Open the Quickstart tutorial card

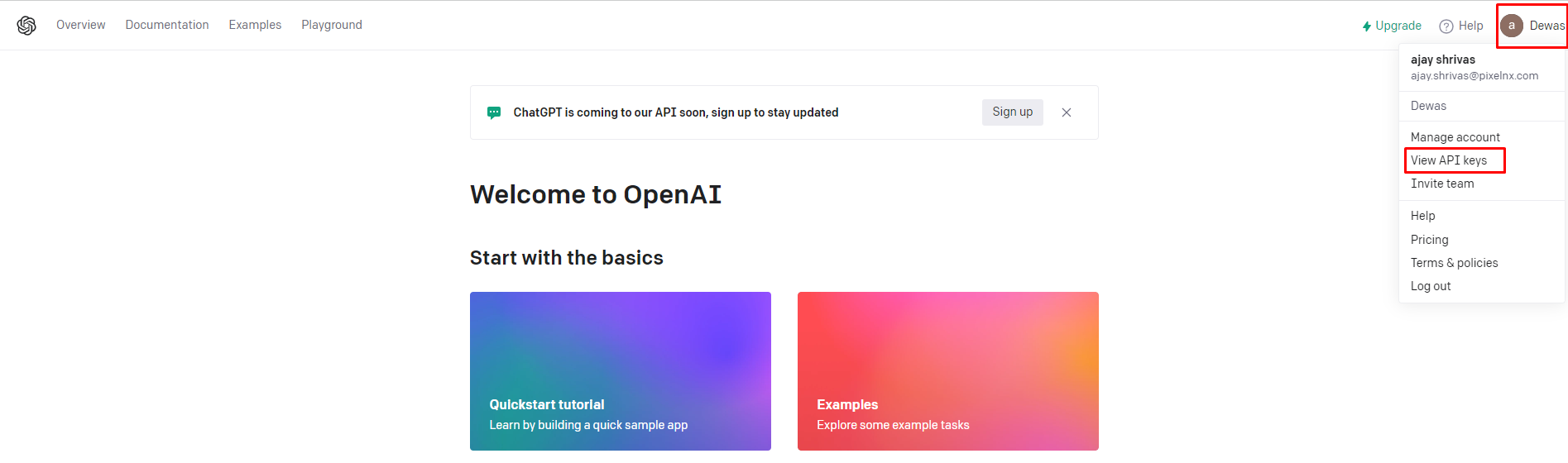pyautogui.click(x=621, y=371)
